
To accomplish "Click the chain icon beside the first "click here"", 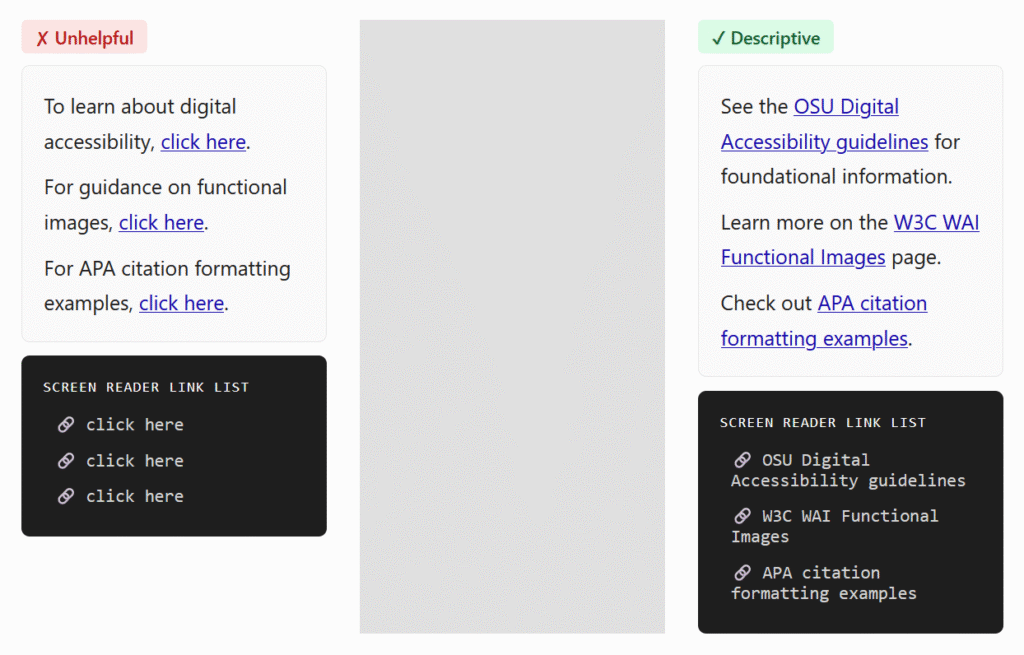I will click(x=66, y=424).
